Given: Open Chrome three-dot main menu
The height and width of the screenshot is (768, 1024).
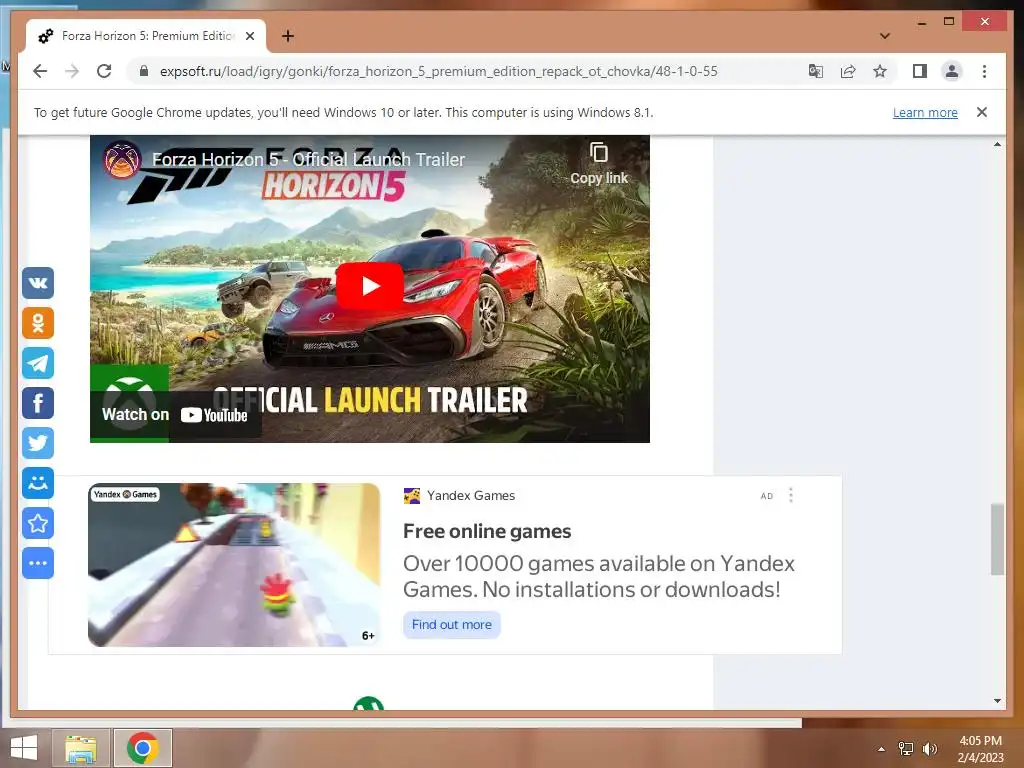Looking at the screenshot, I should click(x=984, y=71).
